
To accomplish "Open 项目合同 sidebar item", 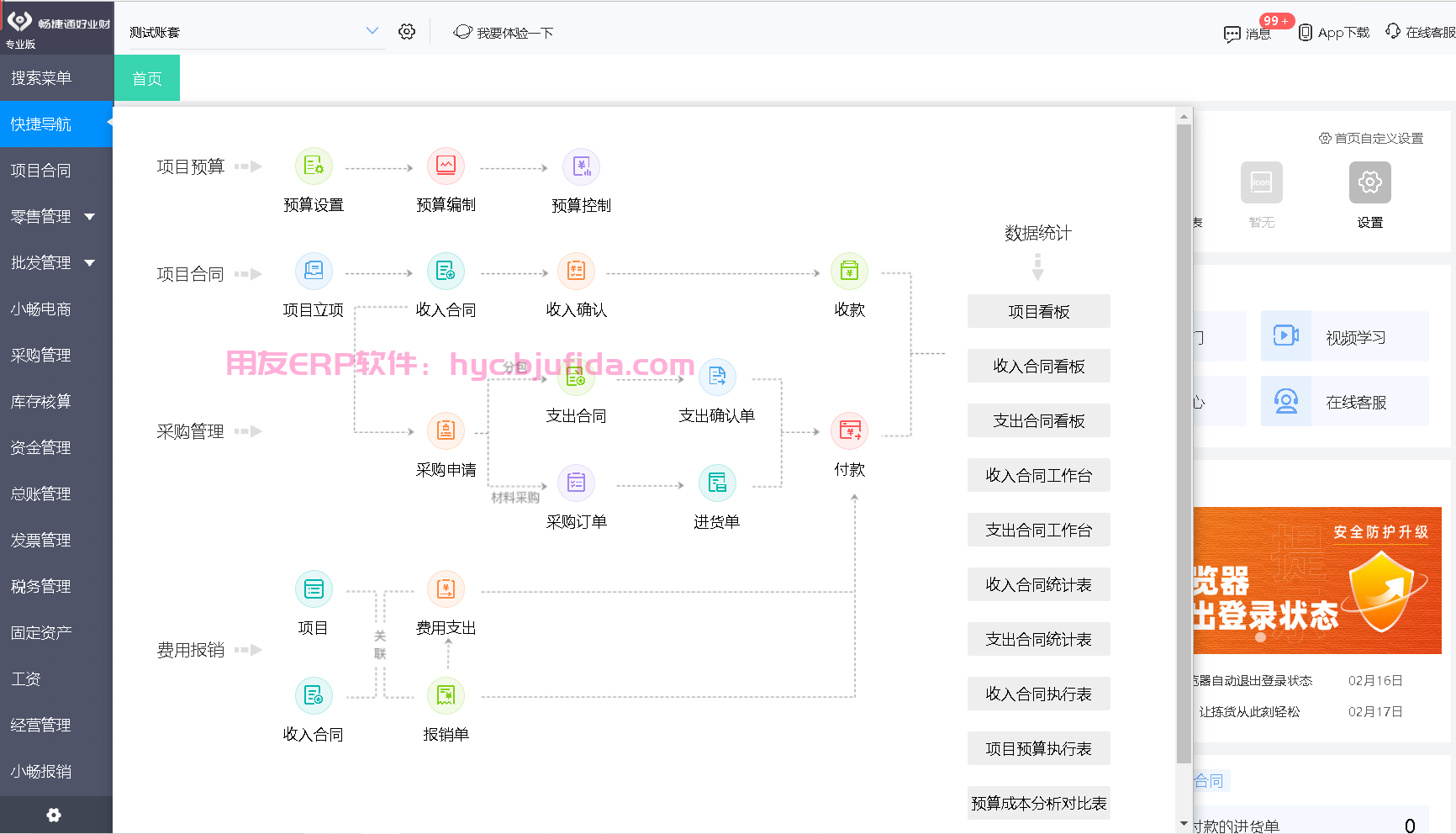I will (x=56, y=171).
